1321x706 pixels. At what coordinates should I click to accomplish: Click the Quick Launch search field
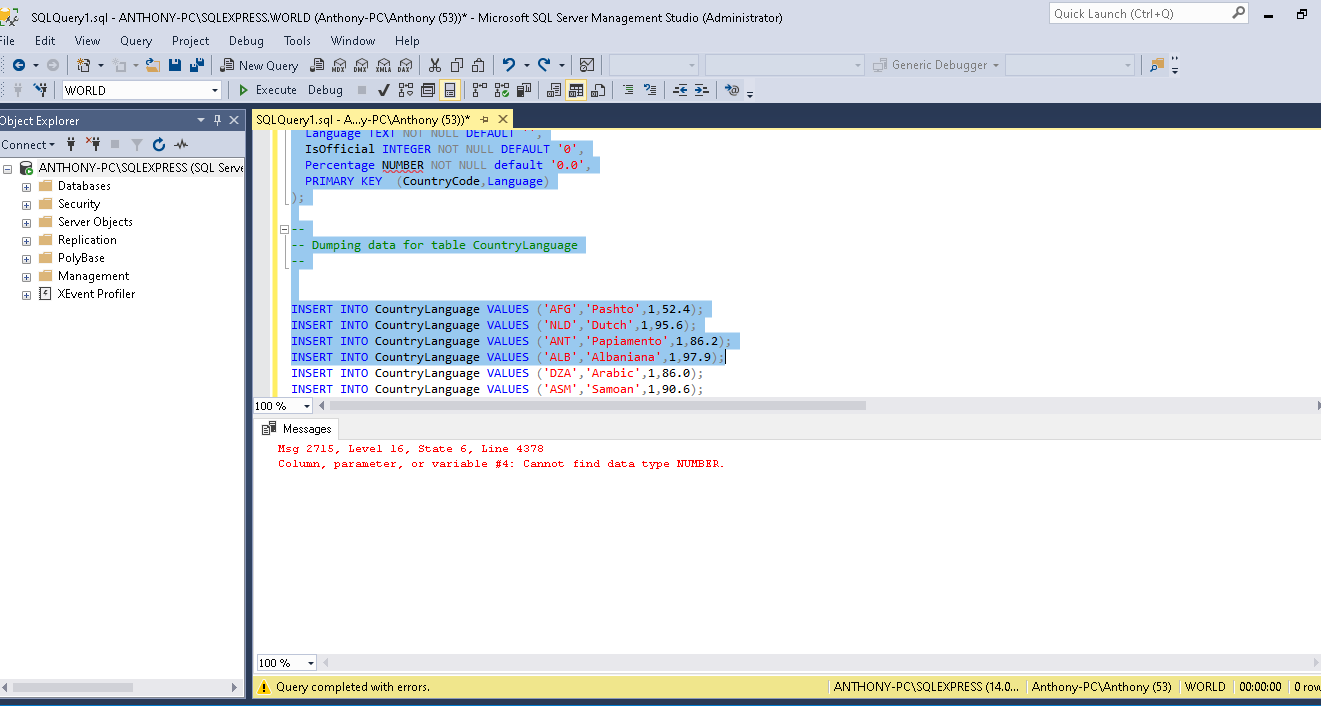click(x=1139, y=14)
